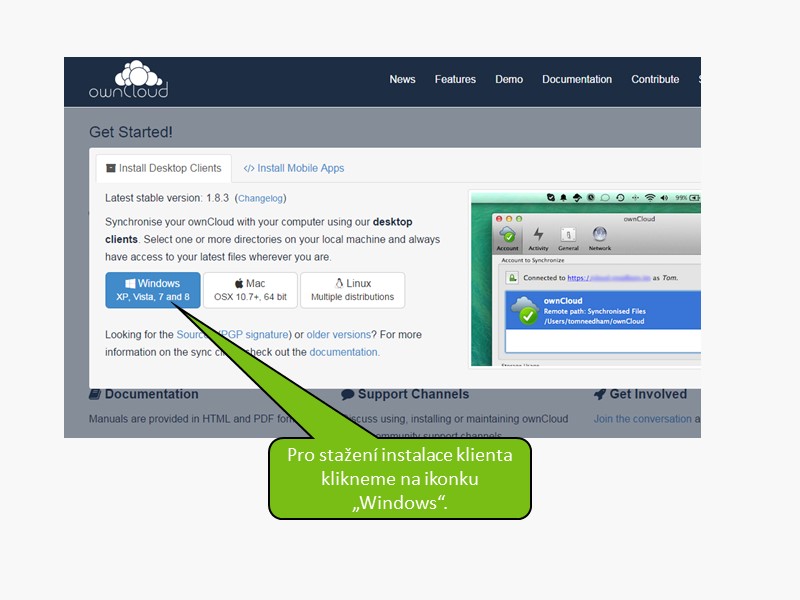Select the Install Desktop Clients tab

coord(163,168)
